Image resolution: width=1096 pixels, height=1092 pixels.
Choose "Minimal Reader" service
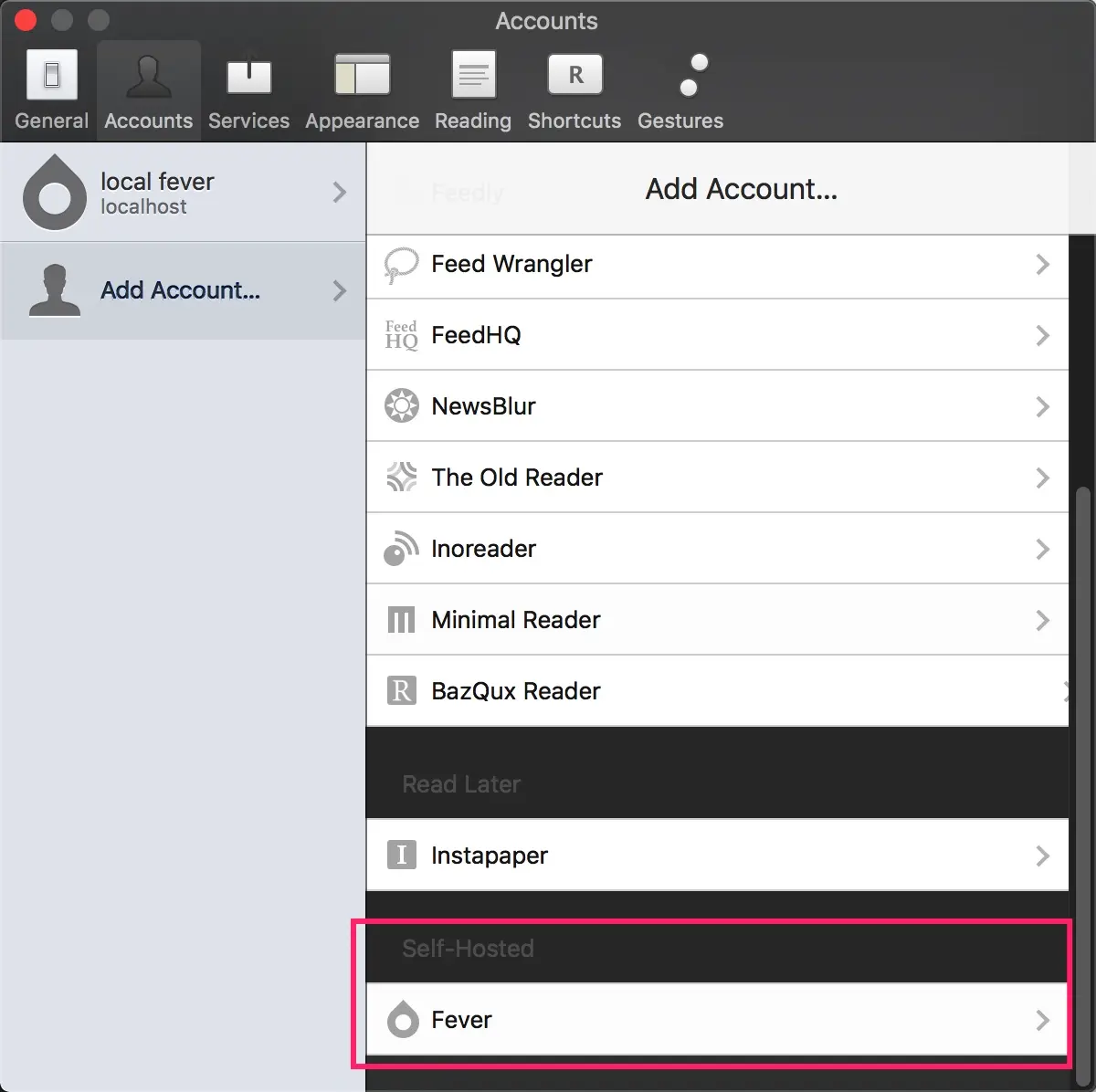coord(516,620)
